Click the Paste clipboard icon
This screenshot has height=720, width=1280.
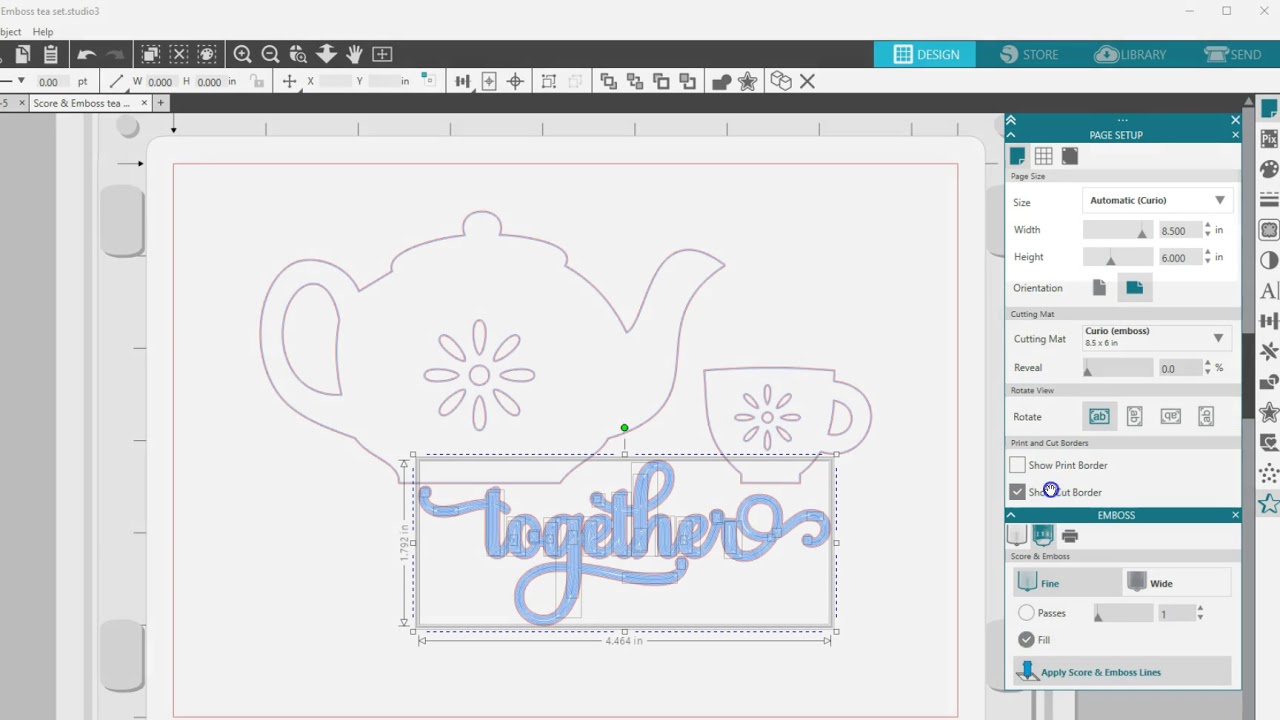coord(51,54)
